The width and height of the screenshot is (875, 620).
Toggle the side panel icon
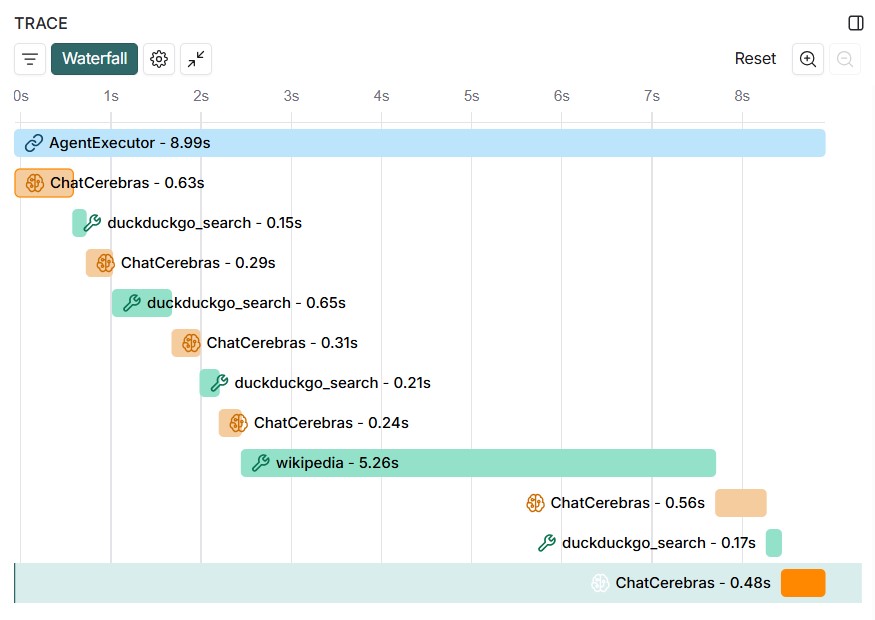(x=855, y=23)
